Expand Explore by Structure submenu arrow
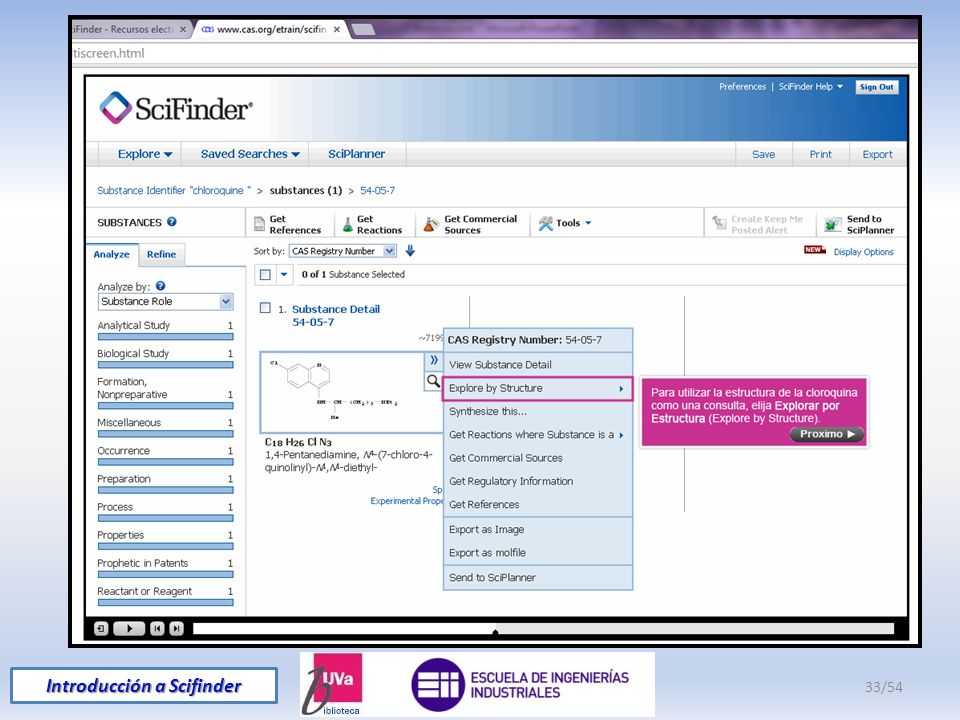This screenshot has width=960, height=720. 621,389
